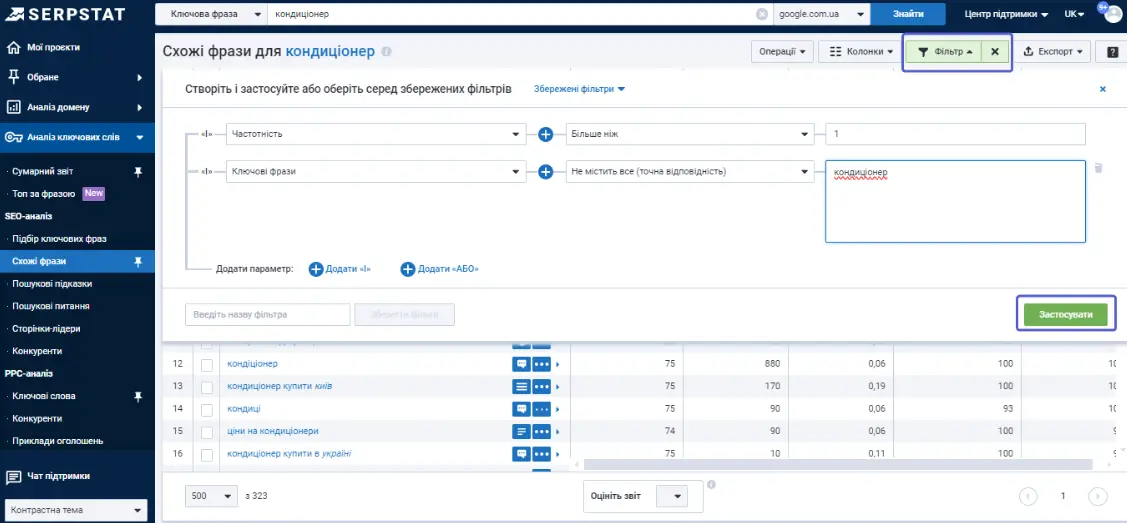Viewport: 1127px width, 523px height.
Task: Check the box for row 15
Action: (x=207, y=432)
